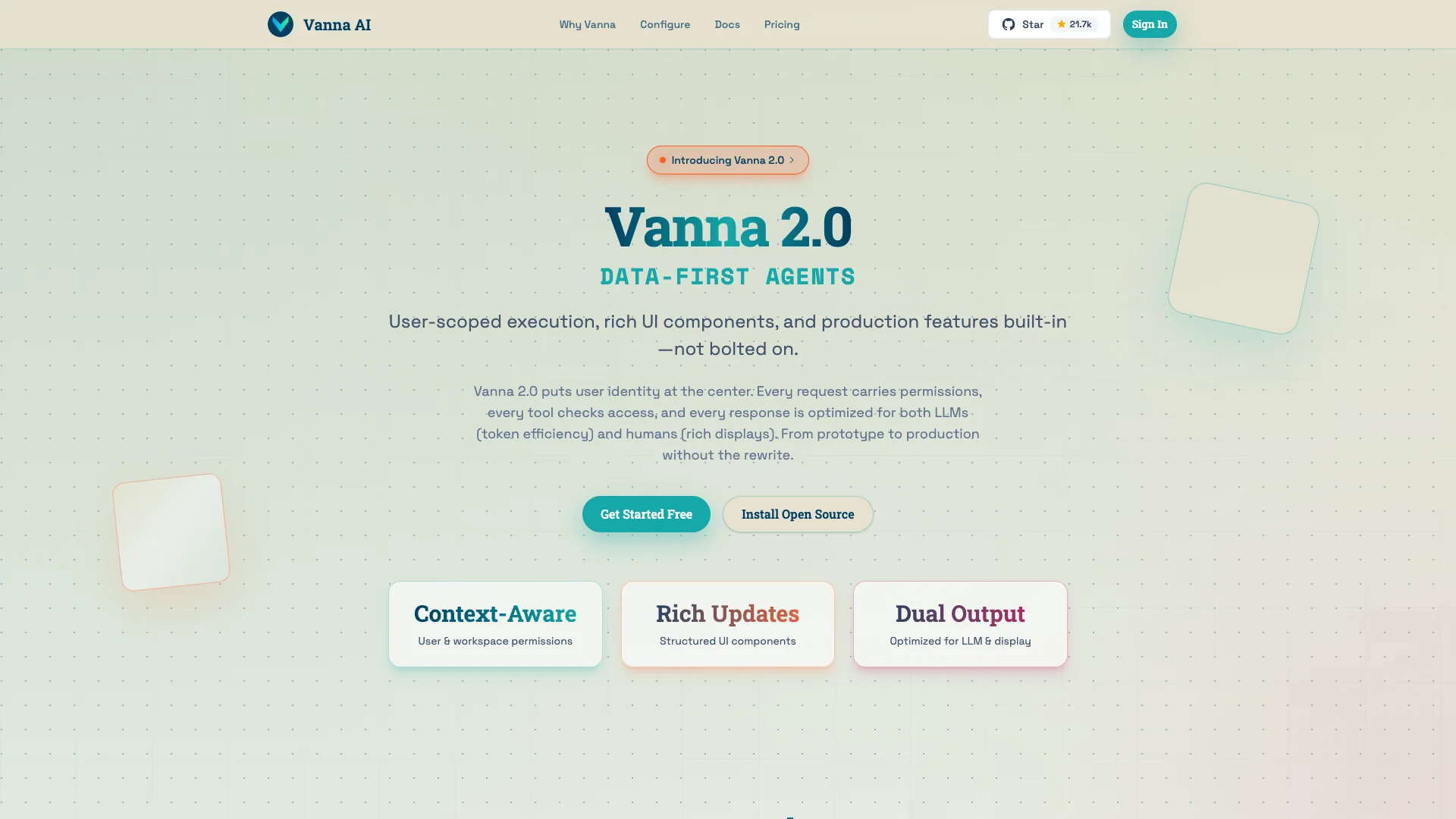Select the Rich Updates feature card

pos(728,624)
